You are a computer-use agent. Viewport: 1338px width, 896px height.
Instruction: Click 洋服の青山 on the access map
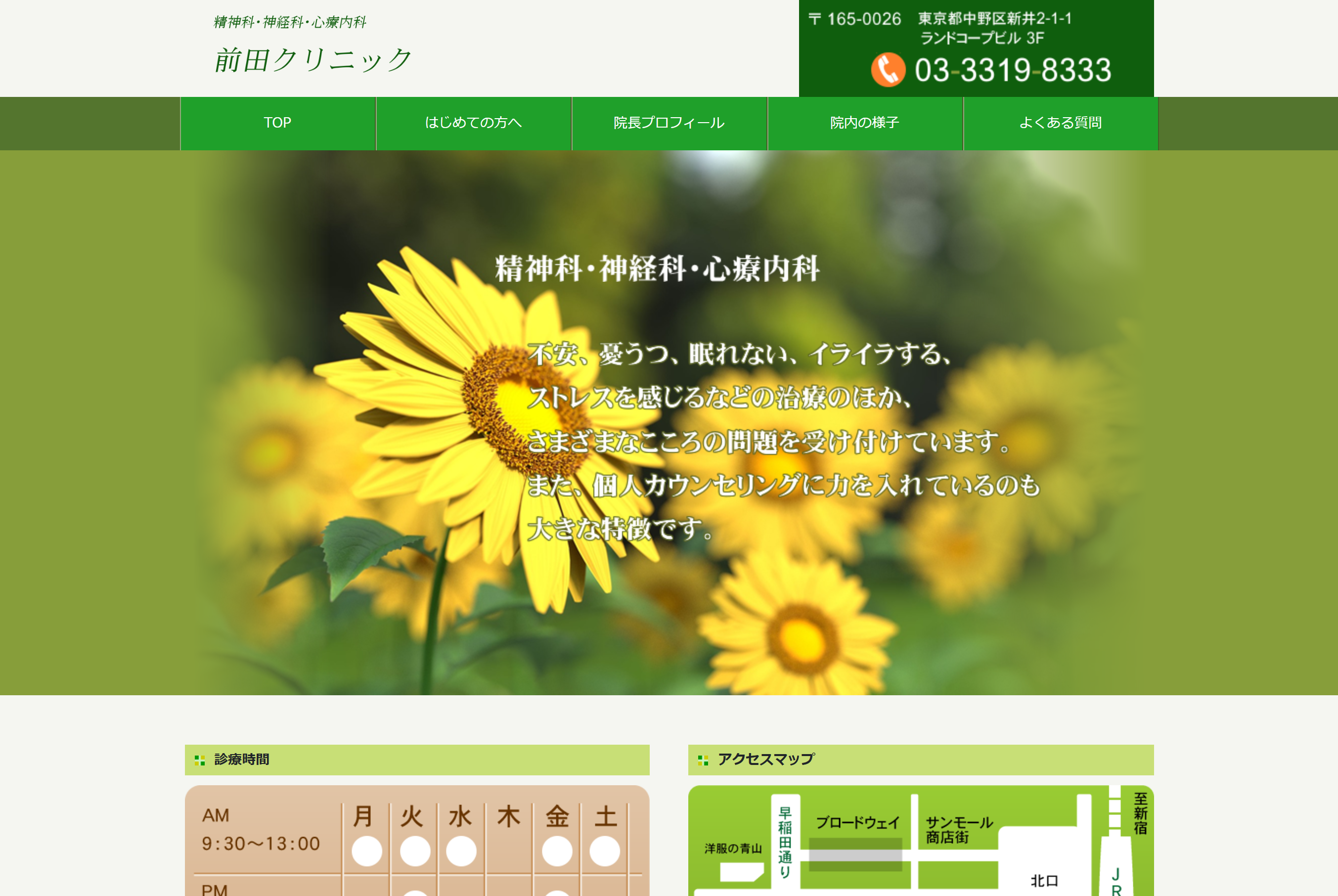pyautogui.click(x=733, y=849)
